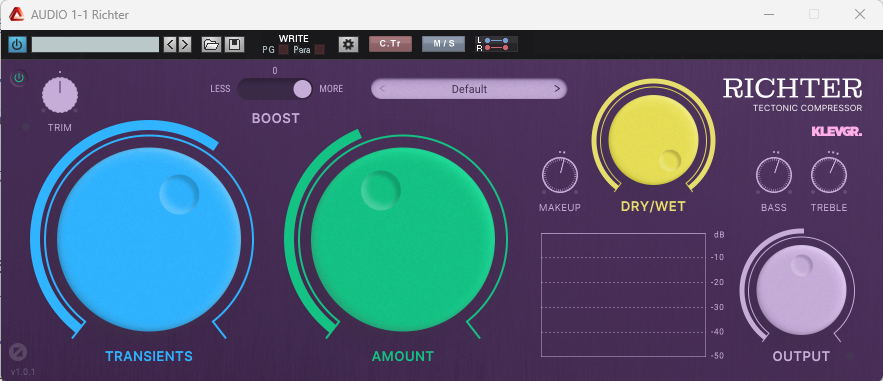This screenshot has height=381, width=883.
Task: Click the BOOST label
Action: [x=275, y=118]
